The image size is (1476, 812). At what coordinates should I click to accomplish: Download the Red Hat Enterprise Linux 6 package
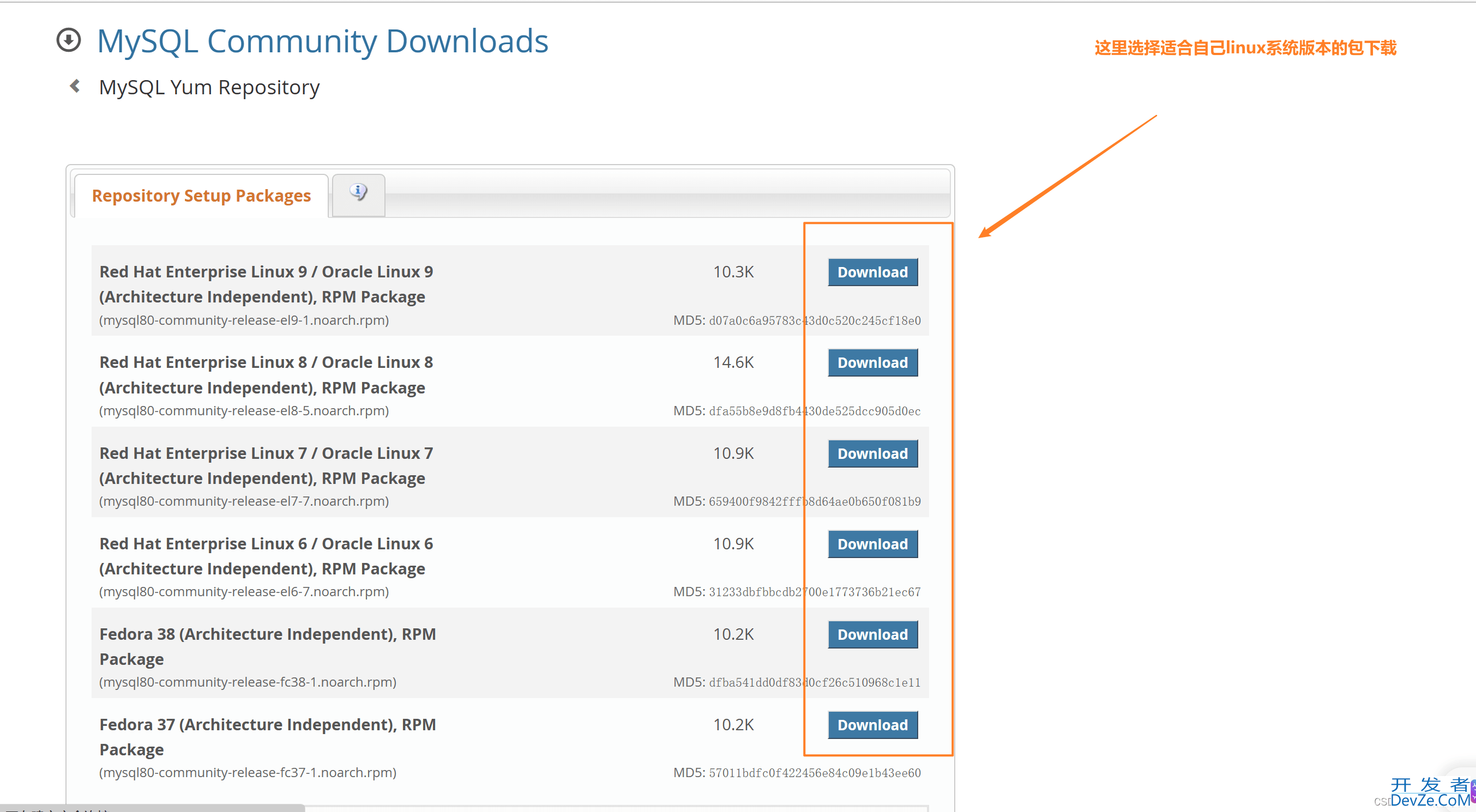[x=872, y=544]
